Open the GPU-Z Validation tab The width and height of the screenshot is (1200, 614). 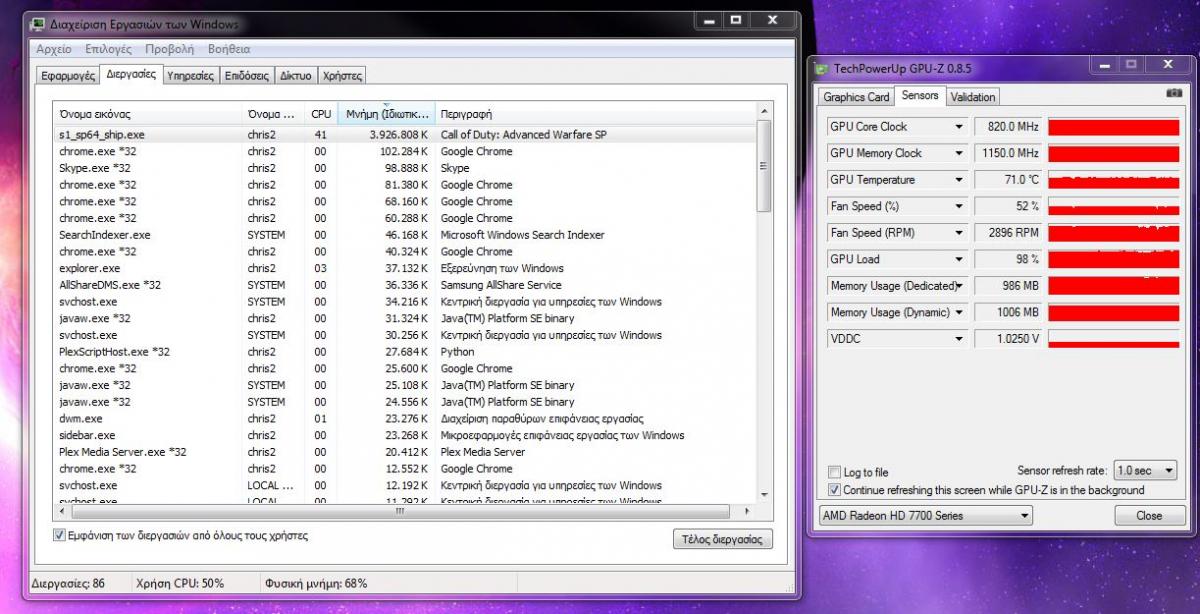[973, 97]
